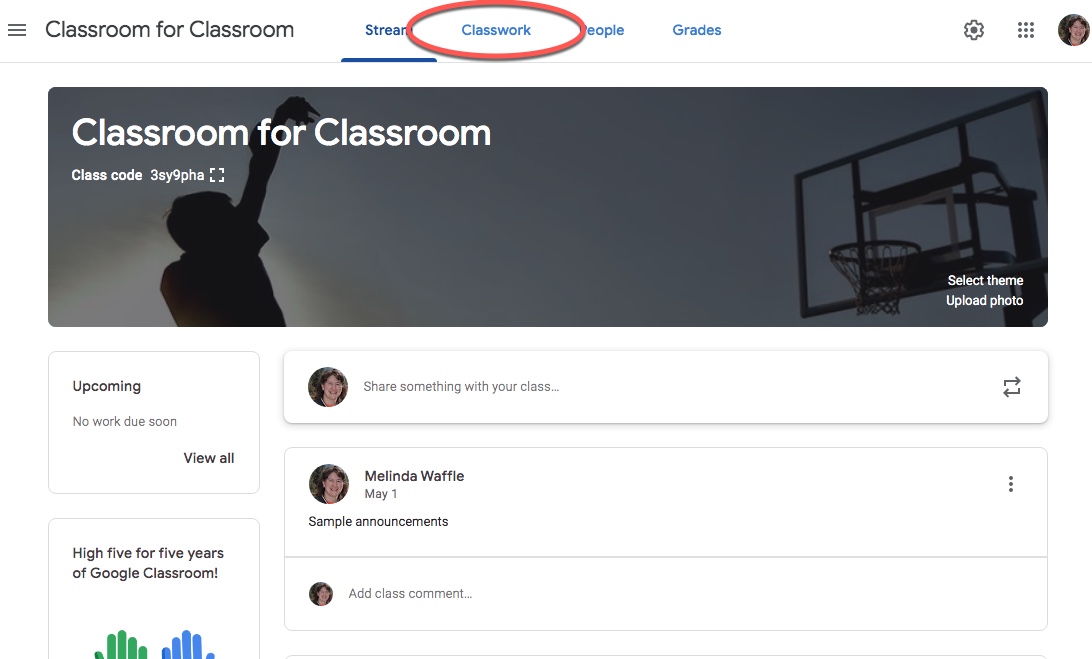
Task: Click the Add class comment field
Action: point(410,594)
